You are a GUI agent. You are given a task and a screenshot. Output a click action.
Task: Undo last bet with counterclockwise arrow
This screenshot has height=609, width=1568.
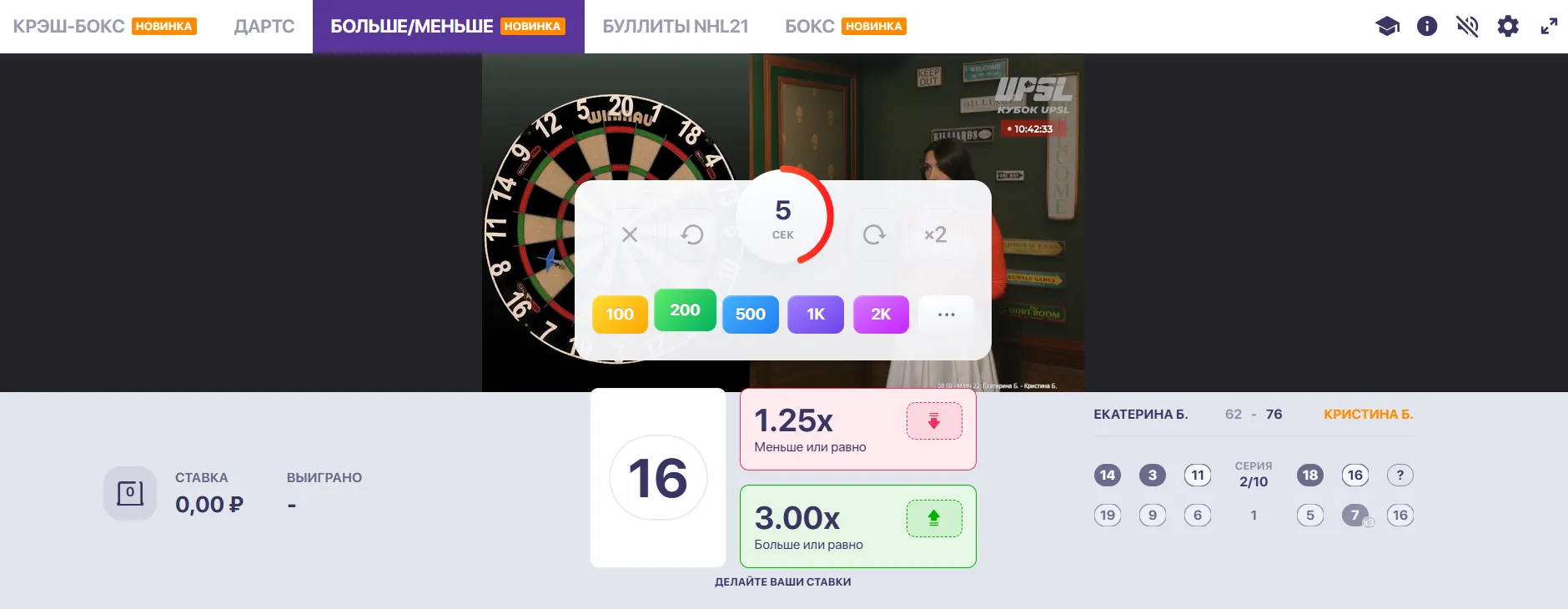click(x=692, y=235)
